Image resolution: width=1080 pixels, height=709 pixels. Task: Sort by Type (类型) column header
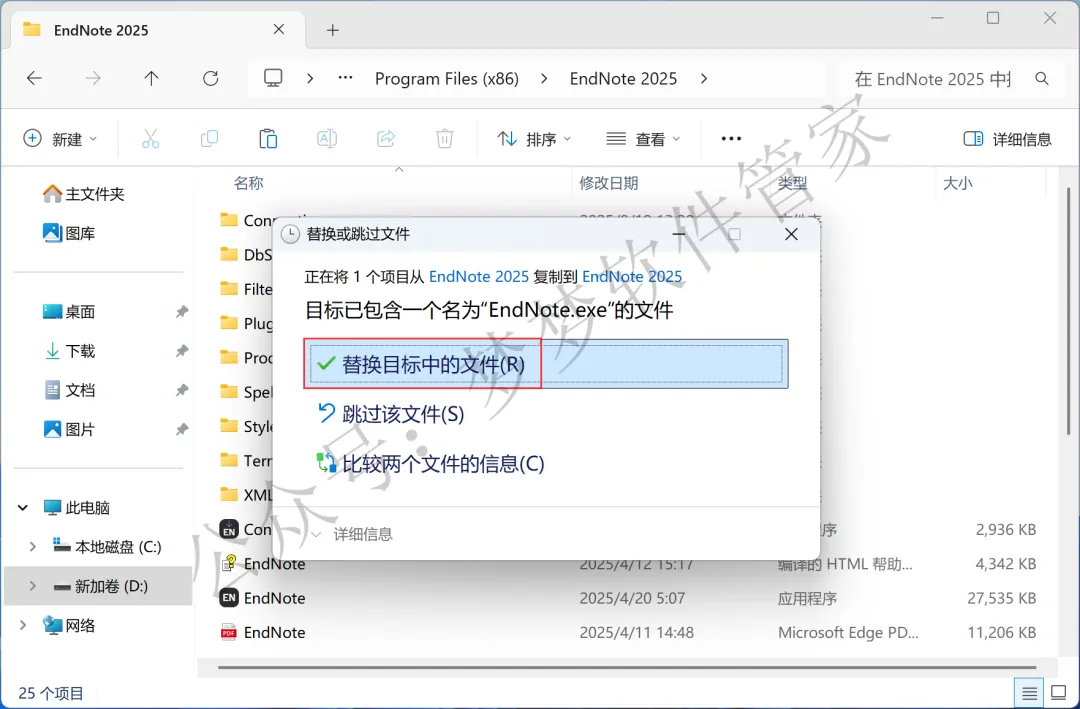[792, 183]
